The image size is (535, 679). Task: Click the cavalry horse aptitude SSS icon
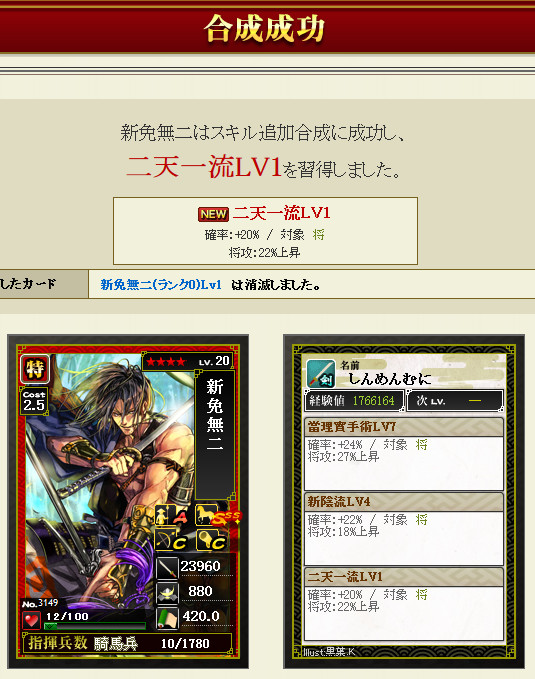click(215, 515)
